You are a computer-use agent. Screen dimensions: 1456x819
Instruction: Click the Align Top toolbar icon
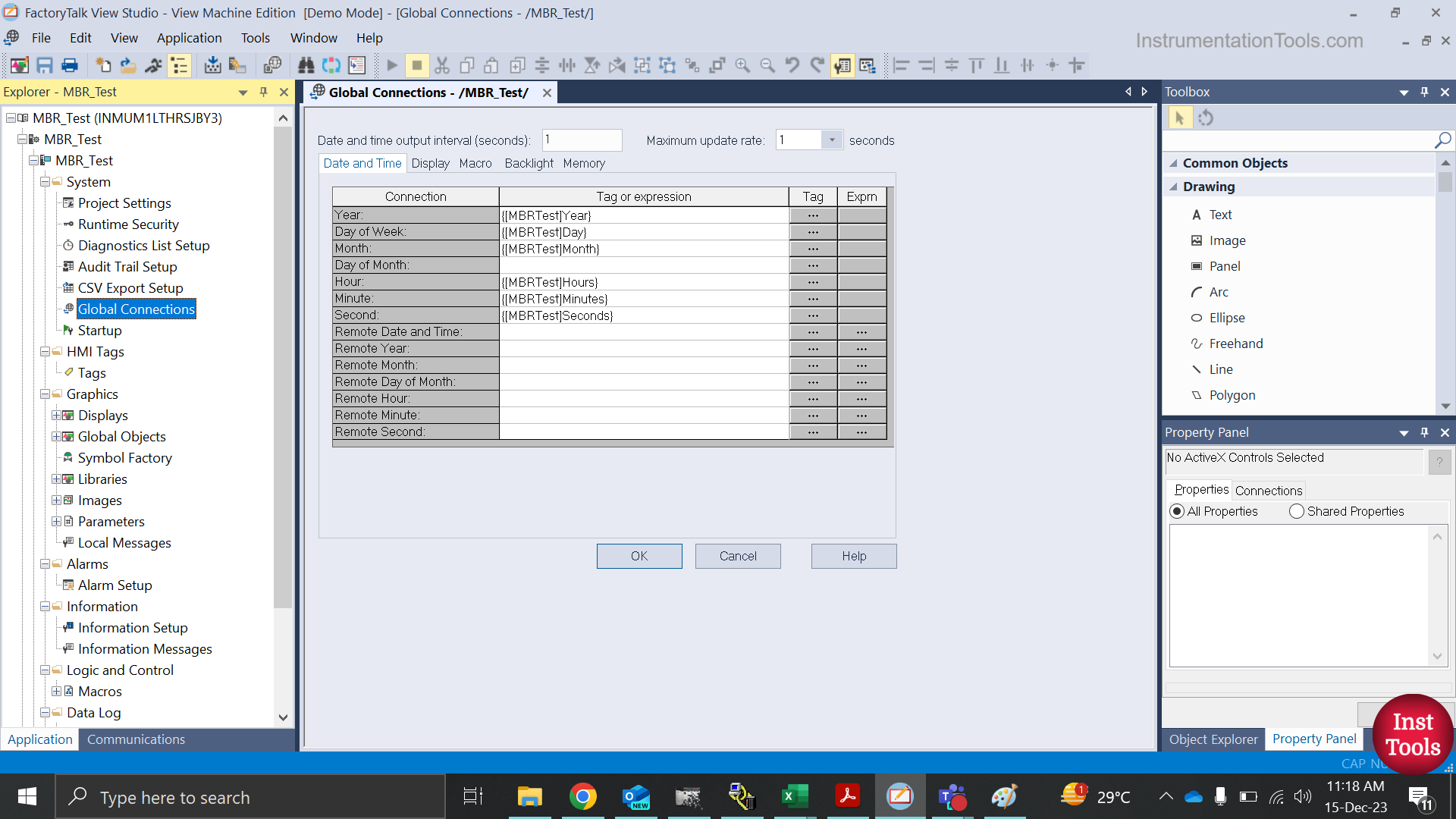[x=977, y=65]
